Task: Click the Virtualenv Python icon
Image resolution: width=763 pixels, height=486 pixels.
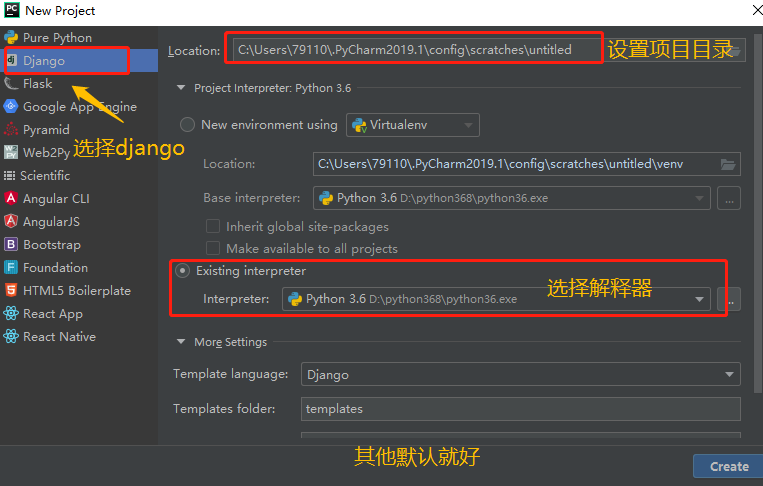Action: point(359,125)
